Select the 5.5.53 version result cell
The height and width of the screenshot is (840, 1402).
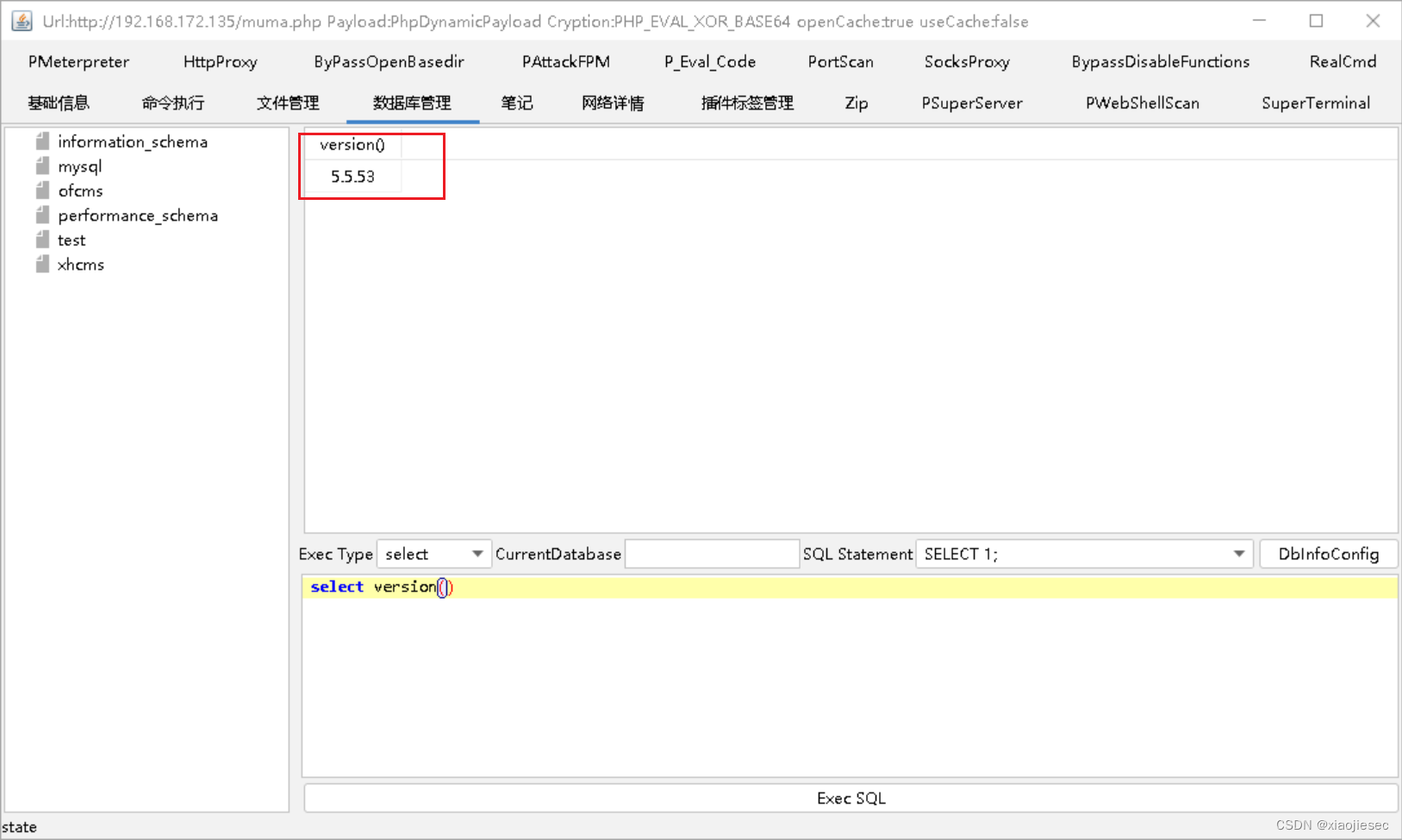point(353,176)
